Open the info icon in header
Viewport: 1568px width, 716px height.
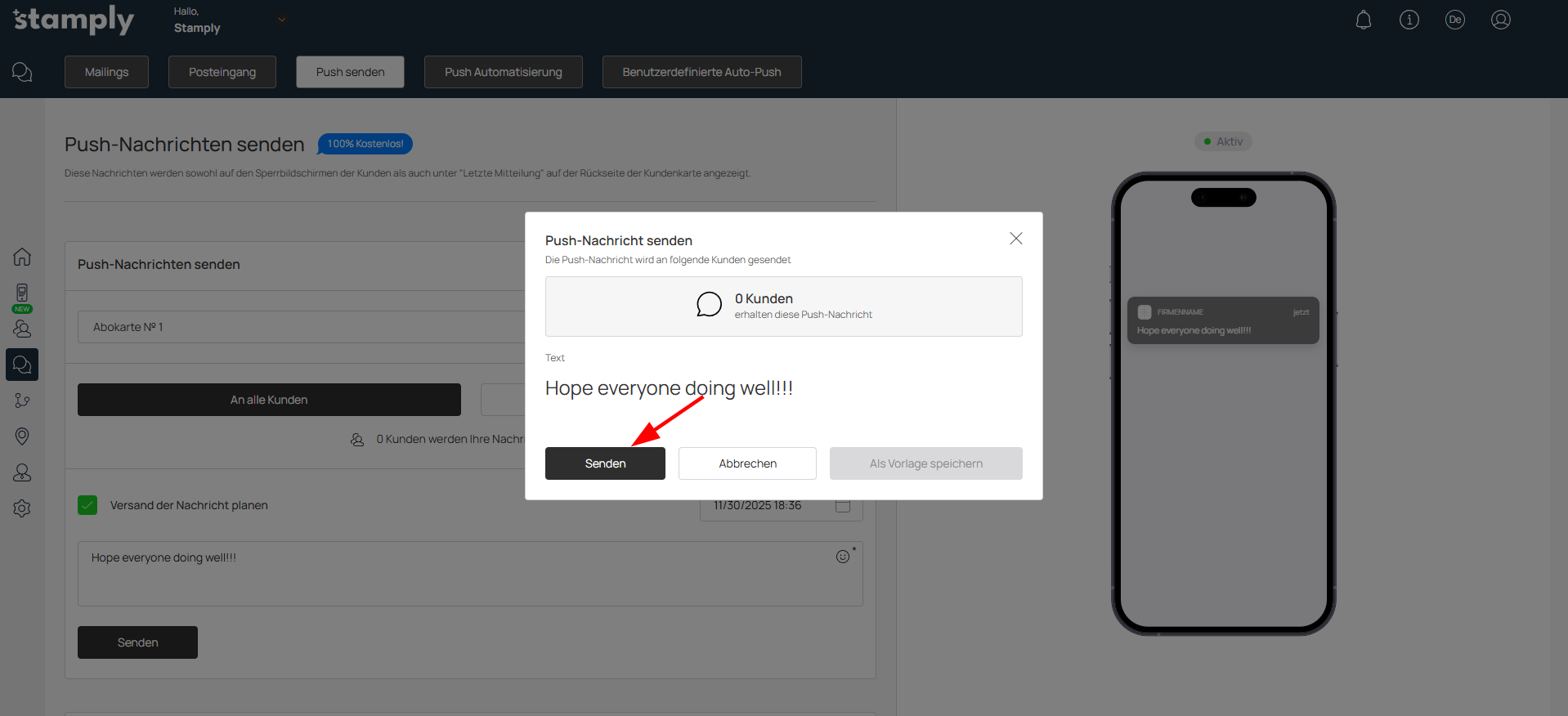coord(1409,20)
